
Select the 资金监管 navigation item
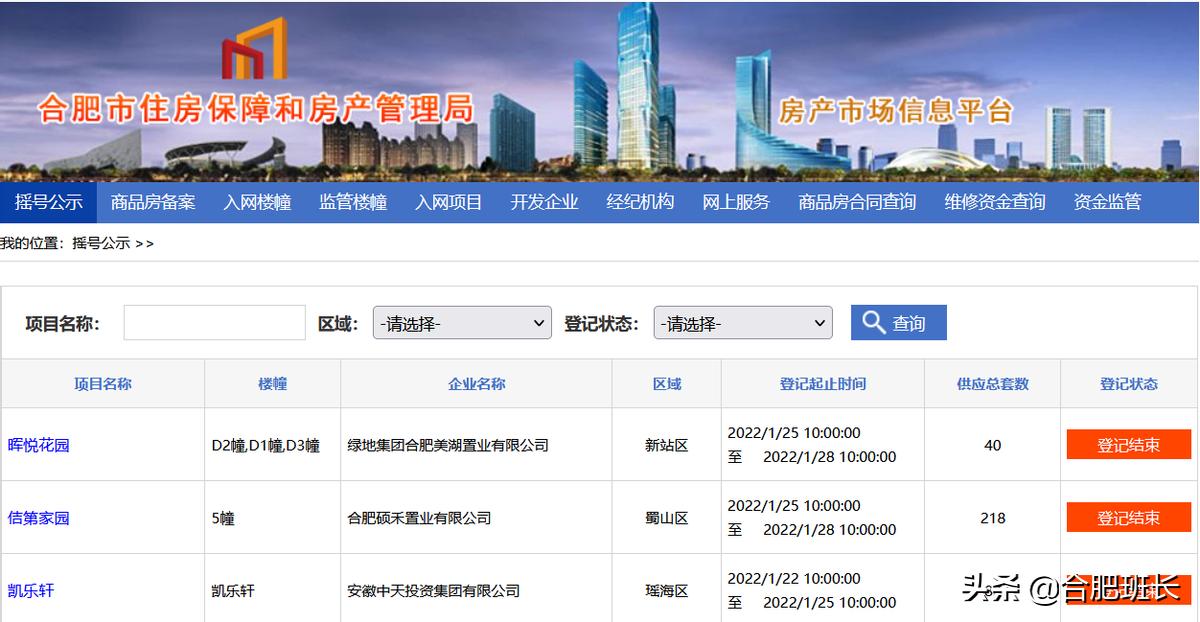coord(1106,201)
